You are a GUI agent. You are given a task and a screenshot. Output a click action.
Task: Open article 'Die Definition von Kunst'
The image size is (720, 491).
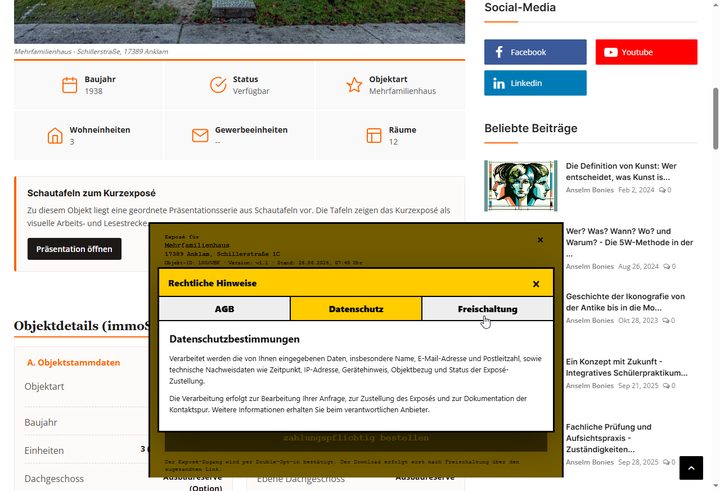pyautogui.click(x=621, y=171)
